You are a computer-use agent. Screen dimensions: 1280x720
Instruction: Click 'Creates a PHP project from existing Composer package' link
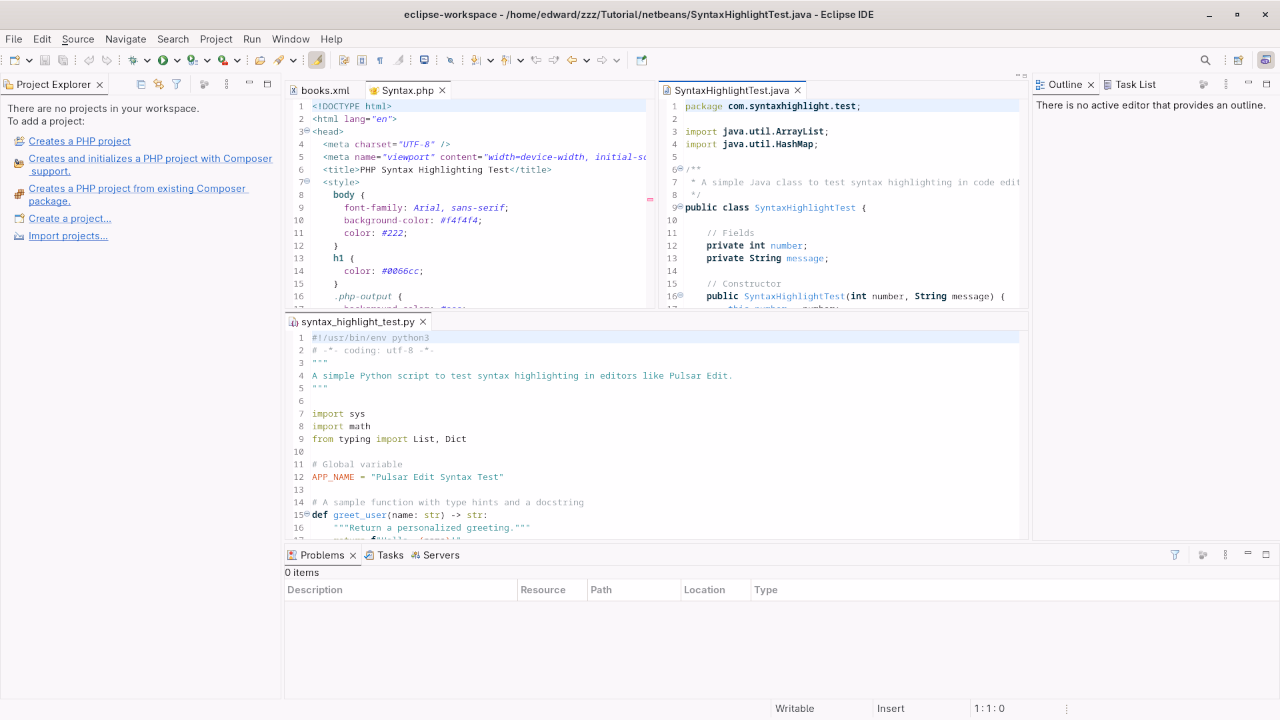138,194
